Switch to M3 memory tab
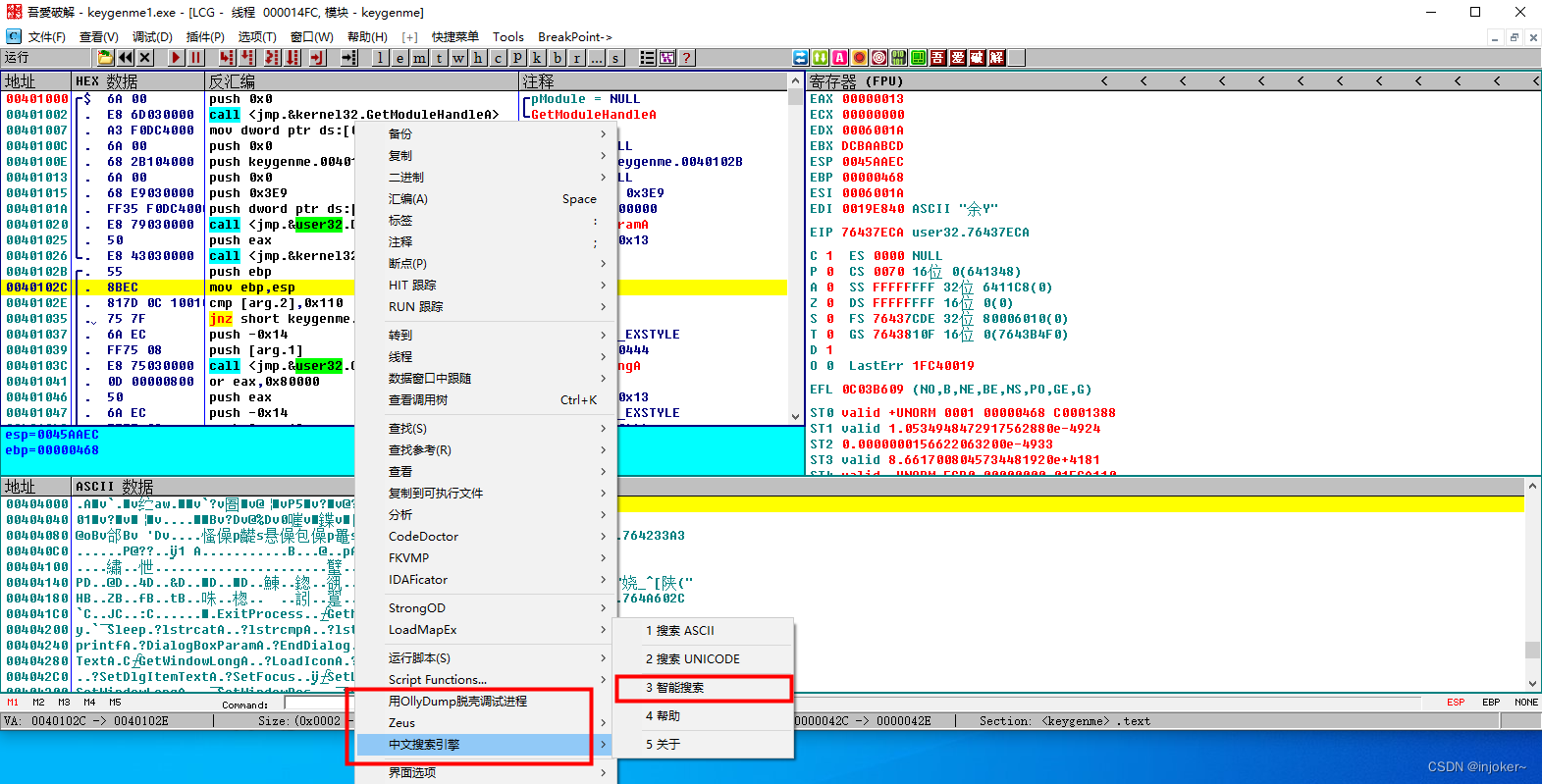The image size is (1542, 784). coord(64,703)
